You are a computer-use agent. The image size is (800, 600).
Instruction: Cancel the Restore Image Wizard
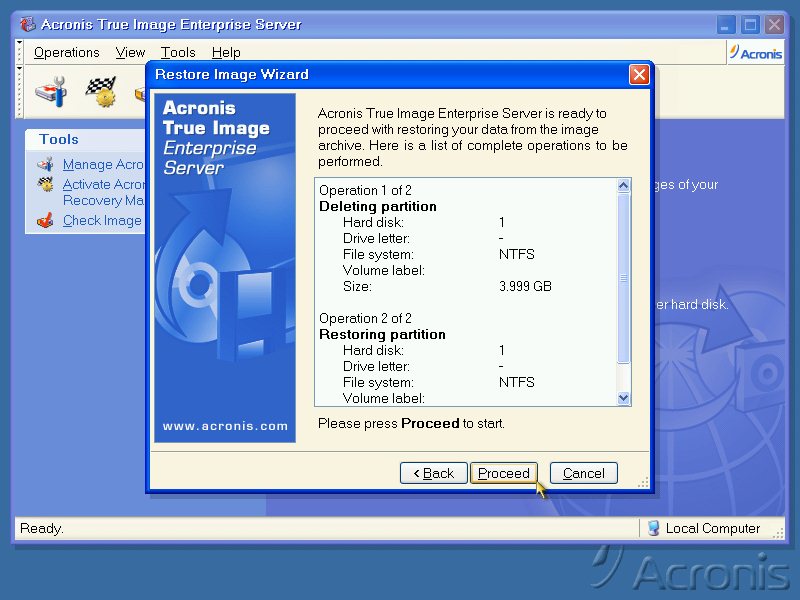[x=584, y=473]
